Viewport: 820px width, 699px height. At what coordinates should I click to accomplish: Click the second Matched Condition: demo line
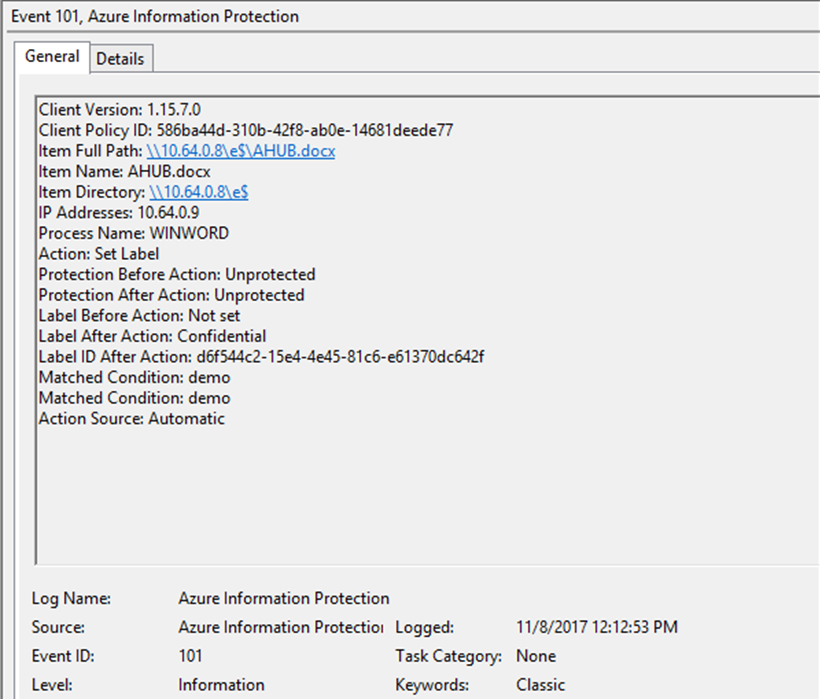134,398
